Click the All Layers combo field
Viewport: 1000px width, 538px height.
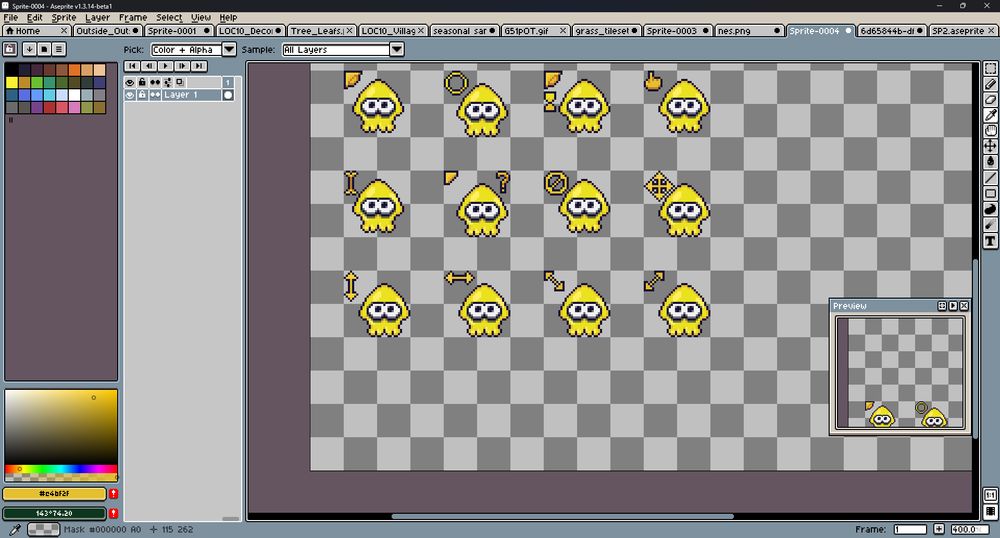click(336, 49)
